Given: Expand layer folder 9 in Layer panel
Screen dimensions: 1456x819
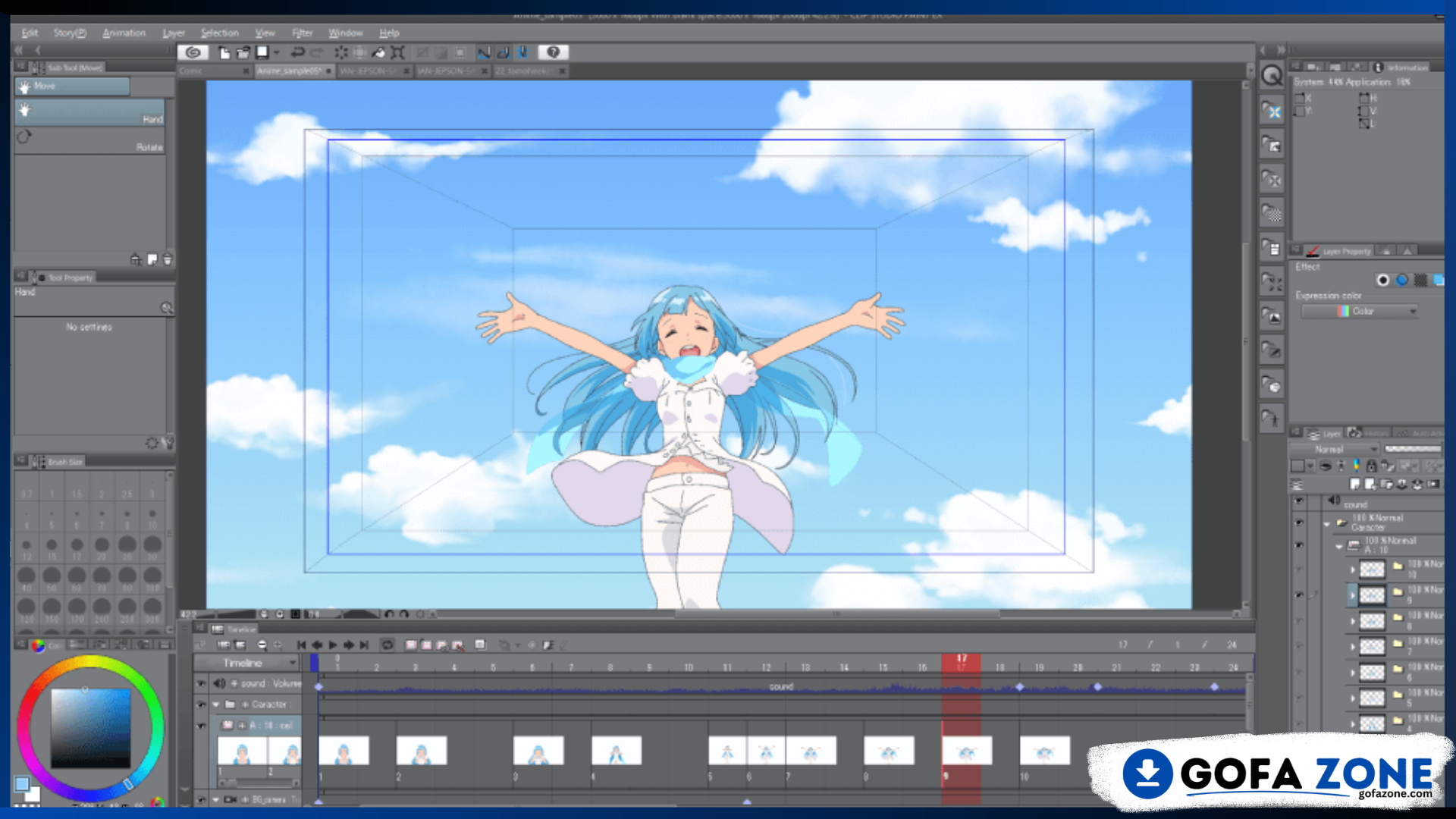Looking at the screenshot, I should (1353, 595).
